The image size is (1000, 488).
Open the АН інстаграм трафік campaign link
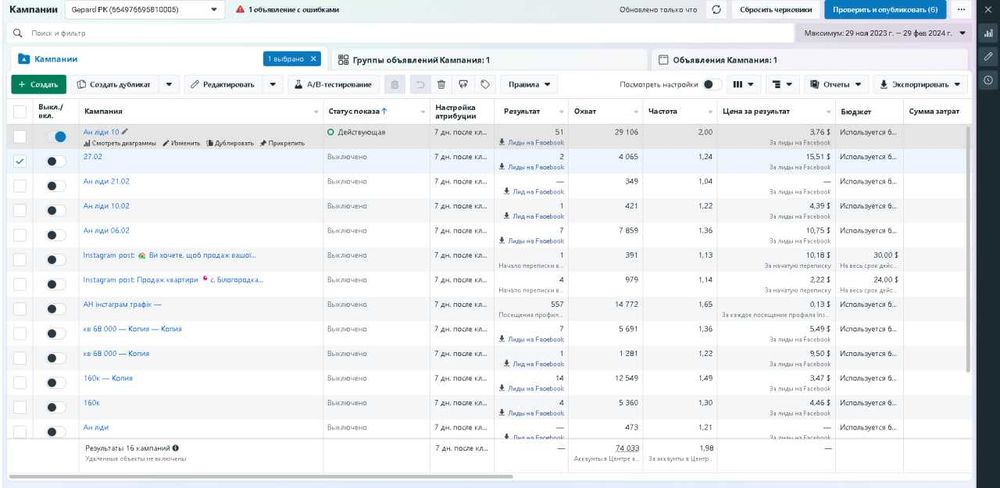coord(122,304)
